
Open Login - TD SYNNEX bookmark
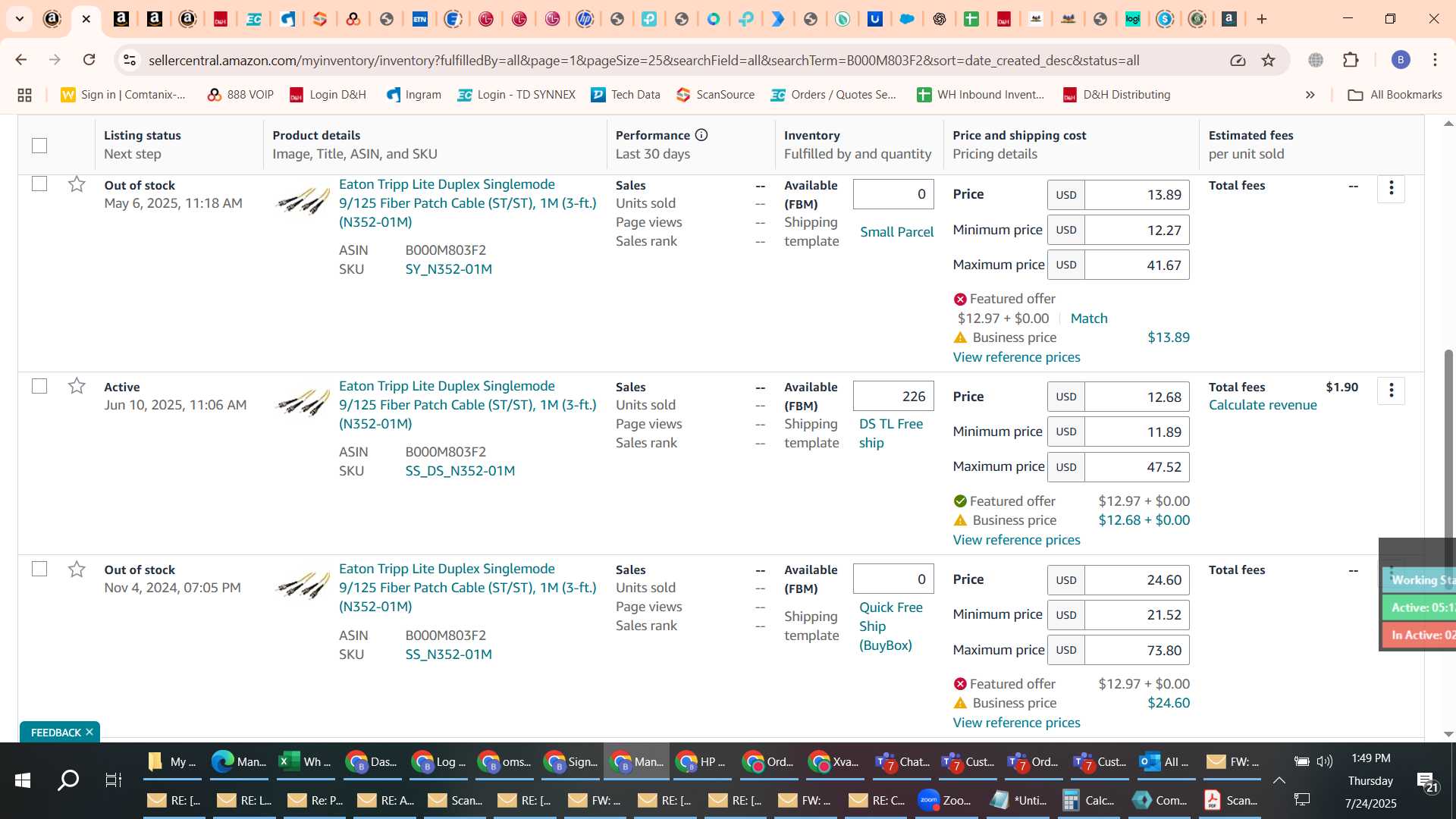click(x=516, y=95)
